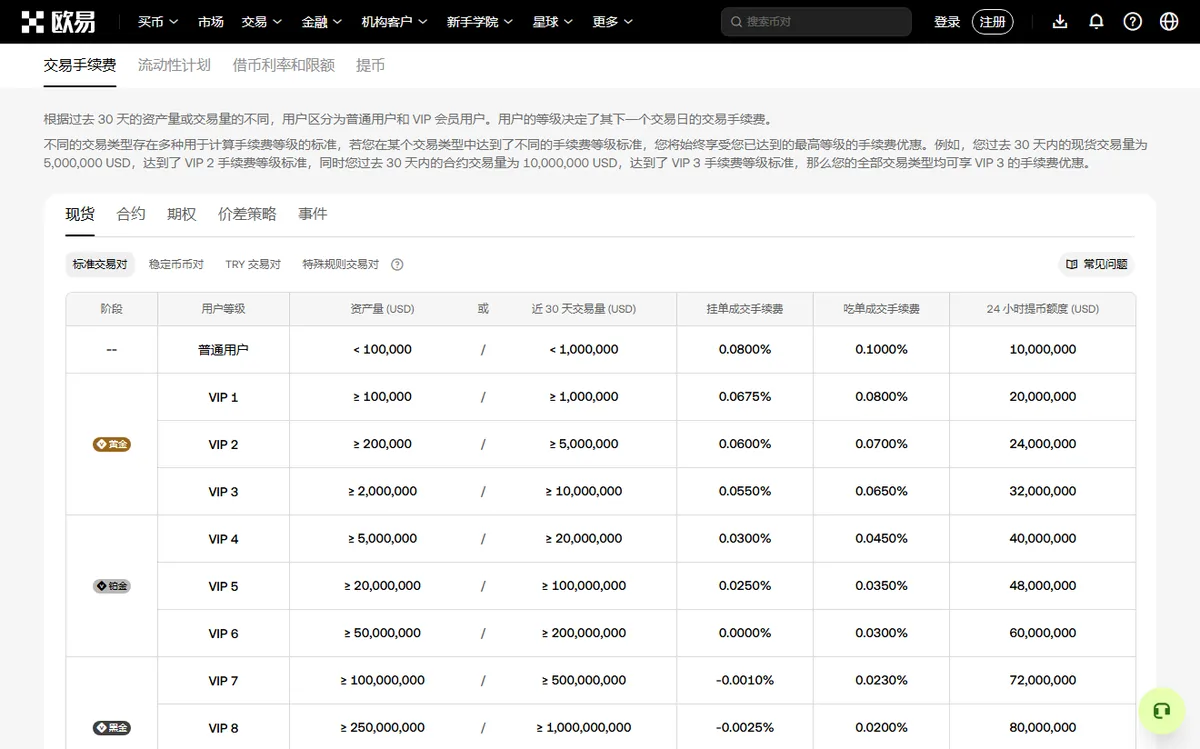This screenshot has height=749, width=1200.
Task: Switch to the 借币利率和限额 tab
Action: click(283, 65)
